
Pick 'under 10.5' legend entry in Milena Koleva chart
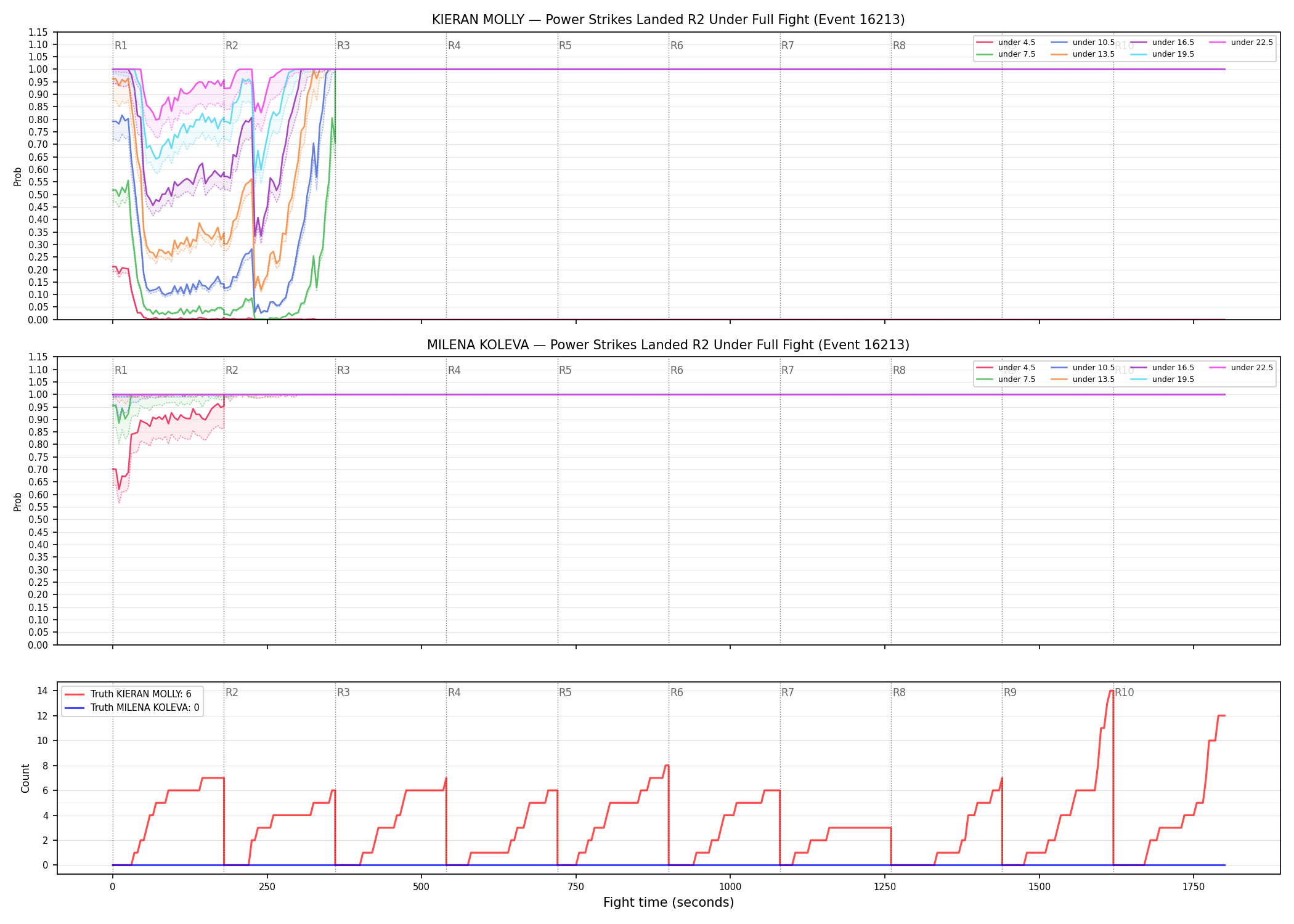click(x=1083, y=368)
